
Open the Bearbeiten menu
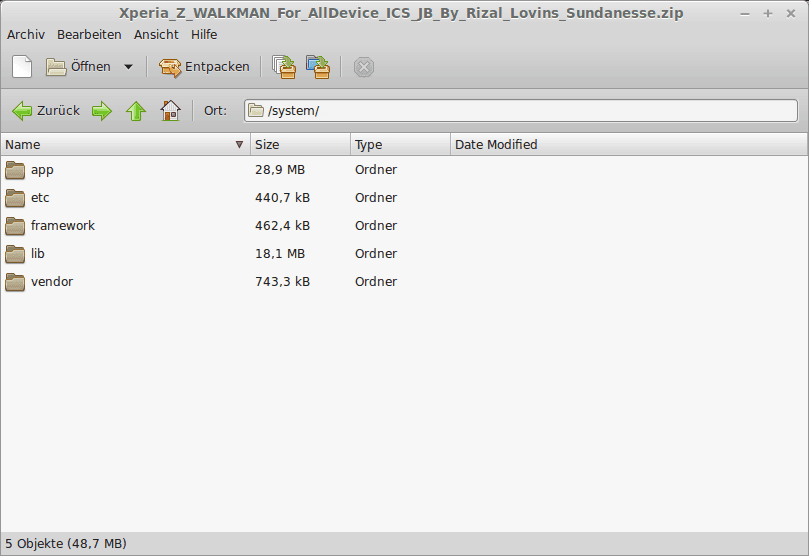(89, 35)
